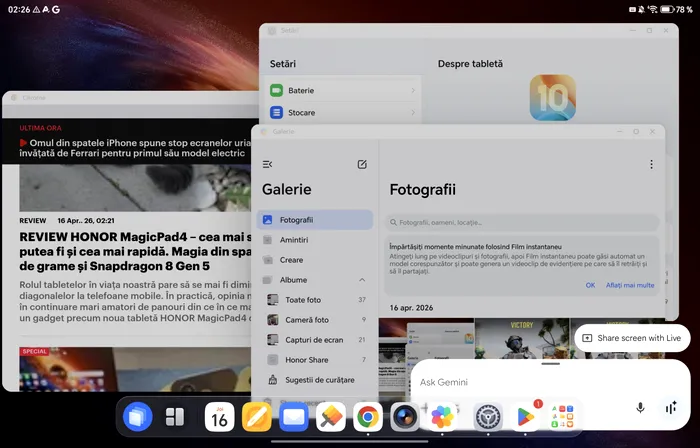Select Fotografii in the Galerie sidebar

pyautogui.click(x=315, y=220)
